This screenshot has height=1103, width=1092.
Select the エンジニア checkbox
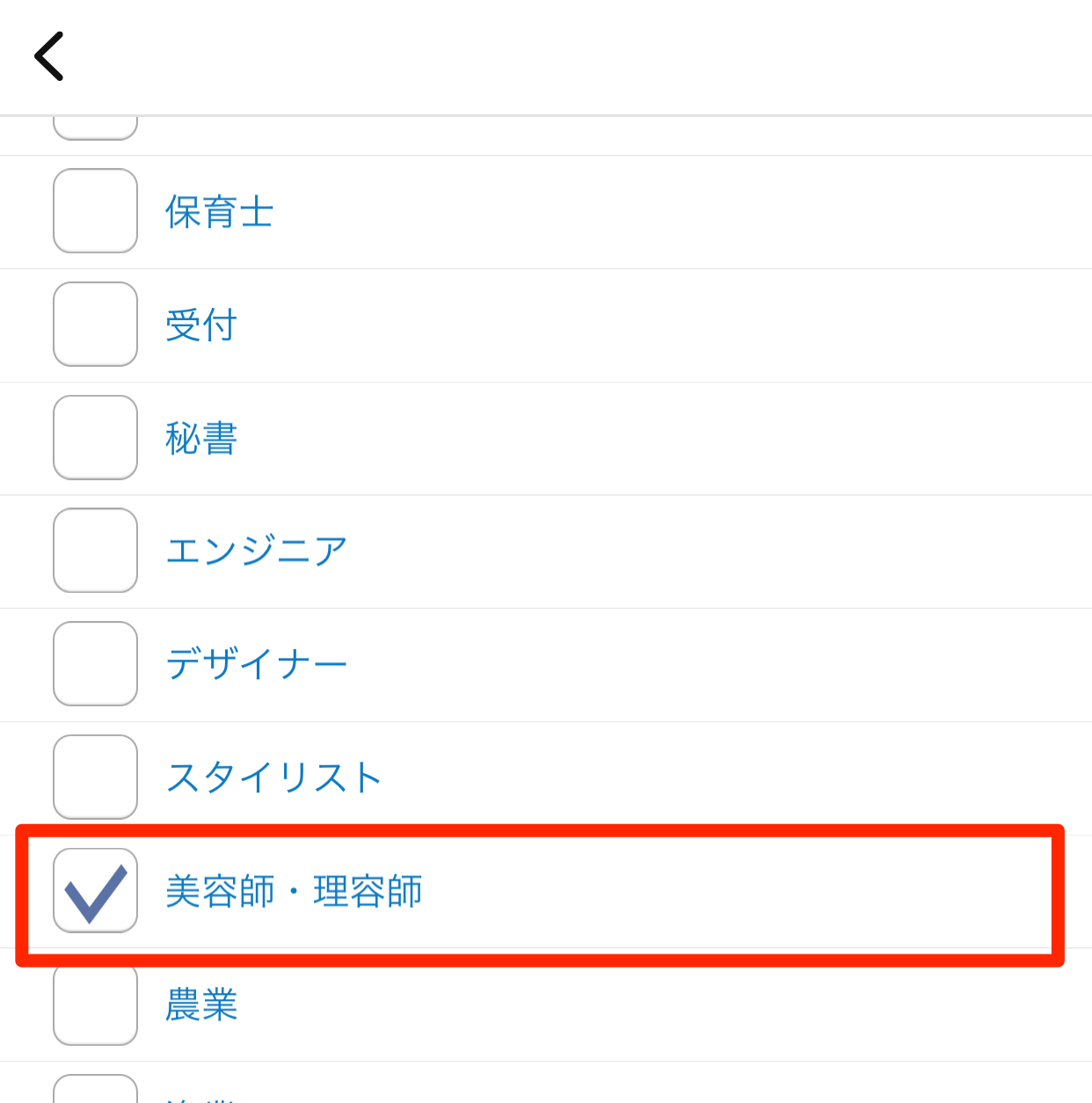[95, 551]
